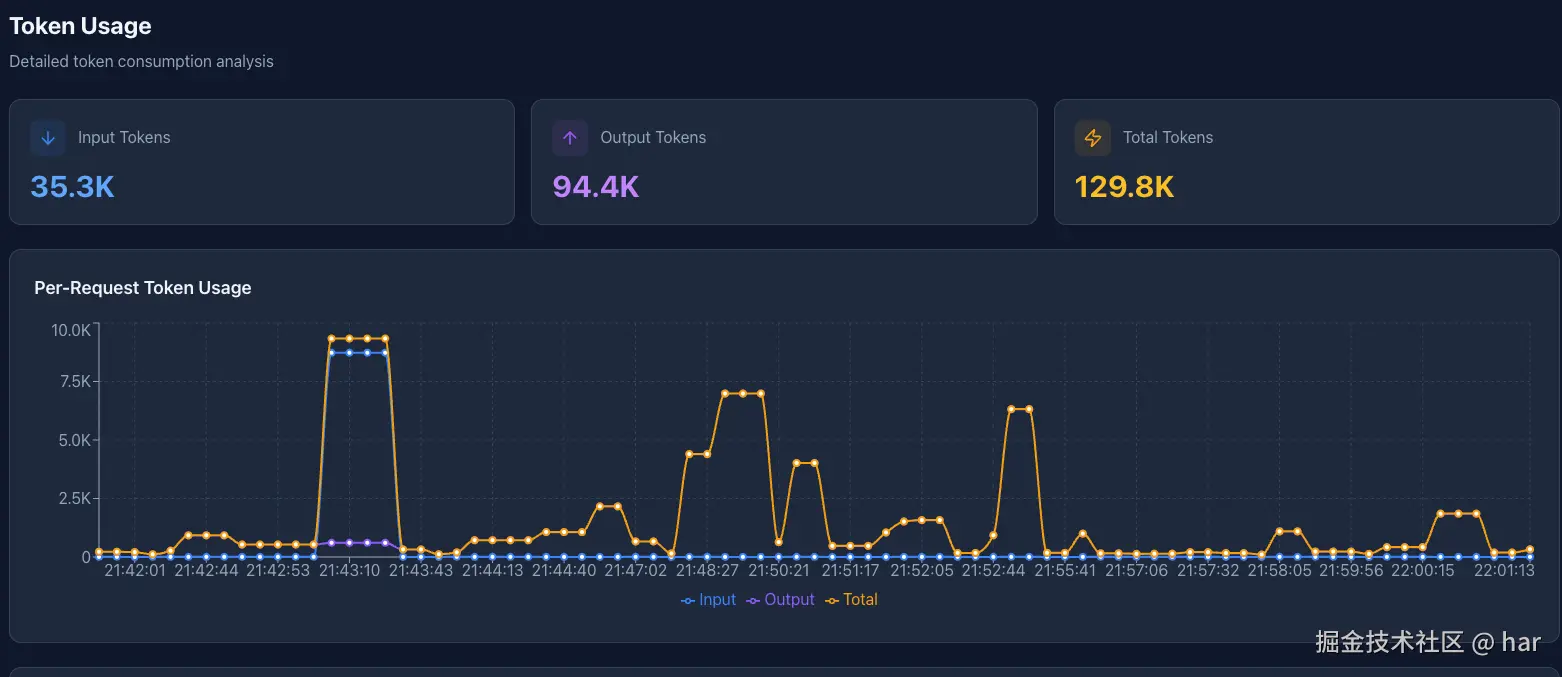The image size is (1562, 677).
Task: Click the 35.3K Input Tokens value
Action: [x=71, y=186]
